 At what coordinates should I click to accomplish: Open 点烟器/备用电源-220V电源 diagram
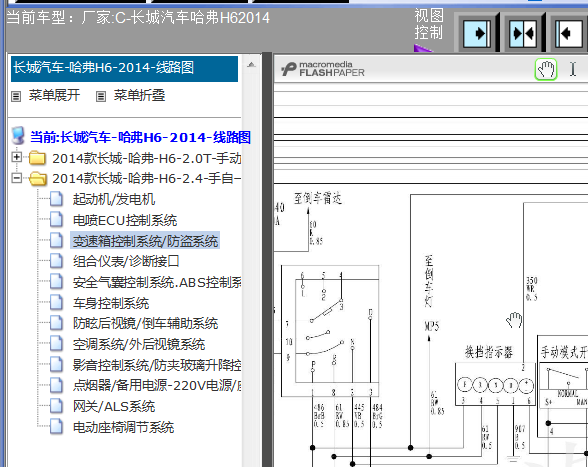(157, 385)
